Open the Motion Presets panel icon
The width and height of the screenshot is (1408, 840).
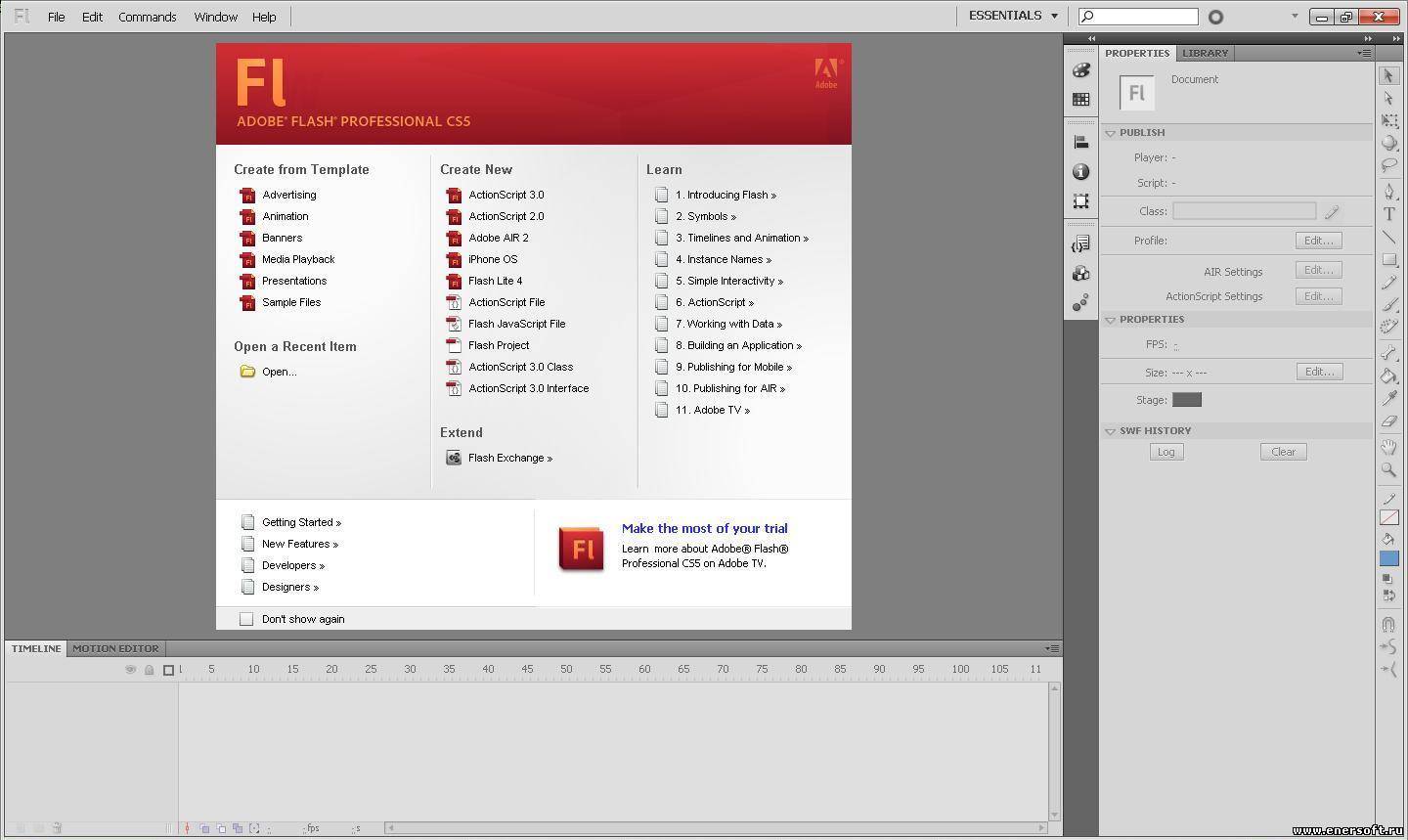click(x=1080, y=303)
